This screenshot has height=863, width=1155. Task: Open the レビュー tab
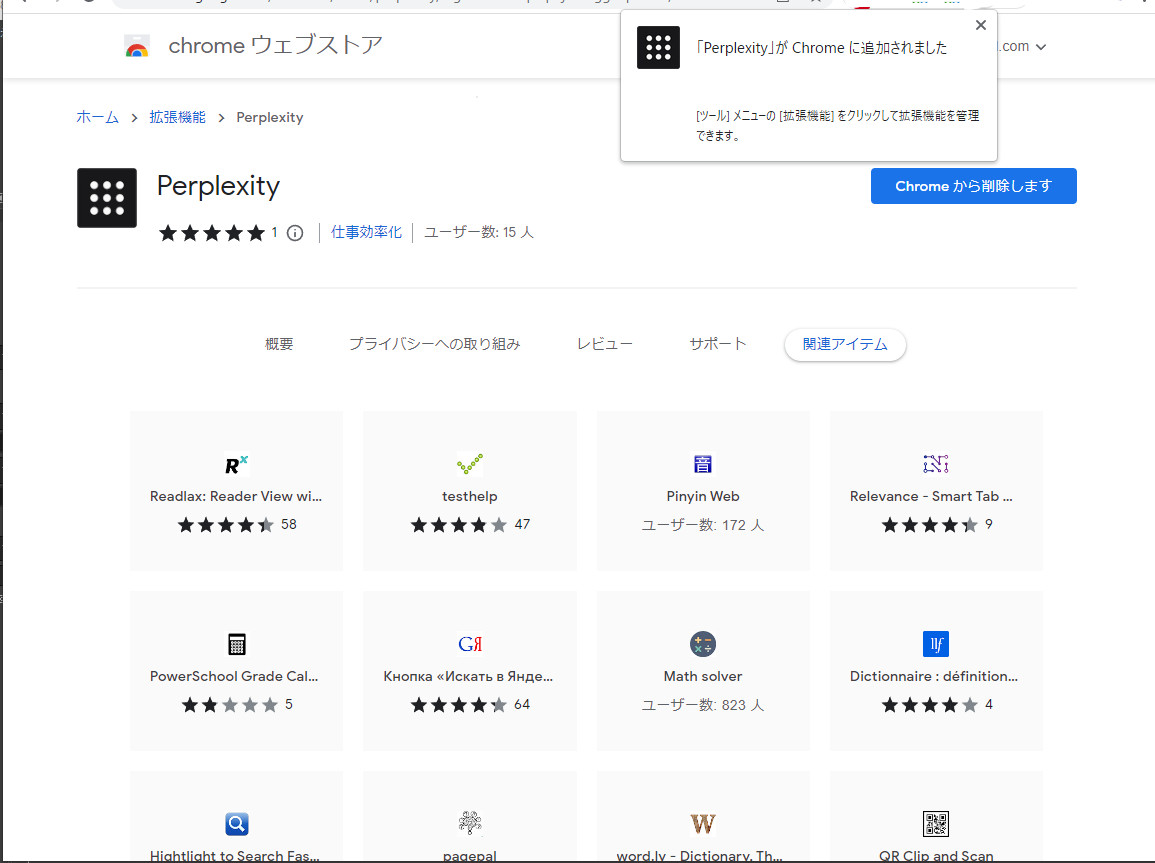tap(605, 345)
